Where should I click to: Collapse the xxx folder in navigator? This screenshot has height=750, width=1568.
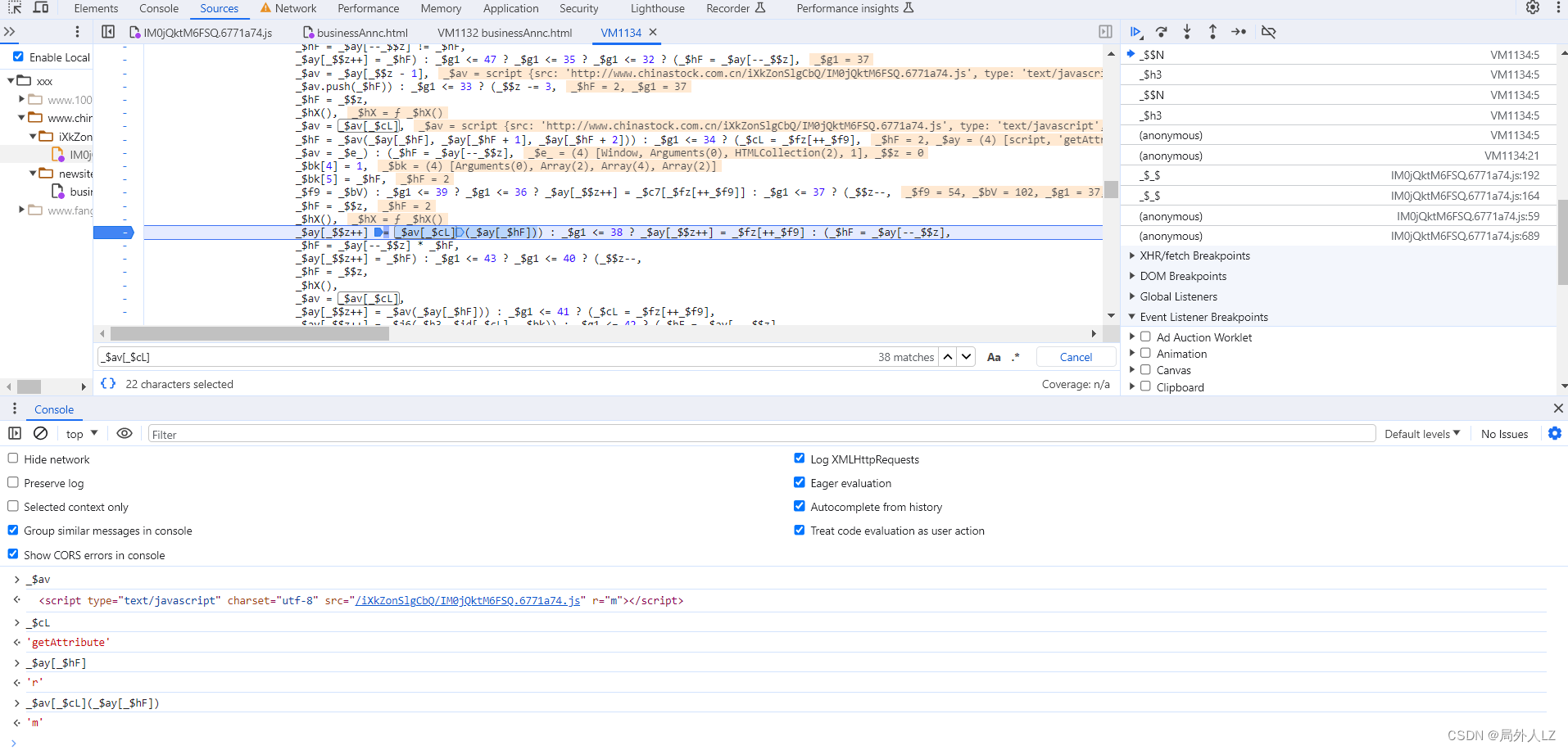[11, 80]
